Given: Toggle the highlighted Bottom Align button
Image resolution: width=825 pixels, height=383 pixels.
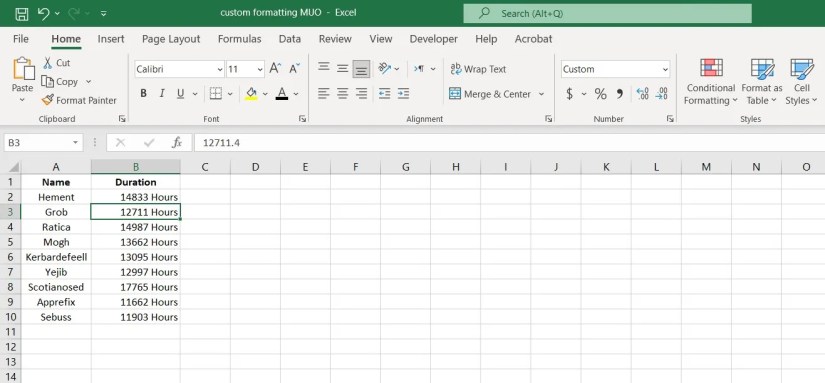Looking at the screenshot, I should (x=361, y=69).
